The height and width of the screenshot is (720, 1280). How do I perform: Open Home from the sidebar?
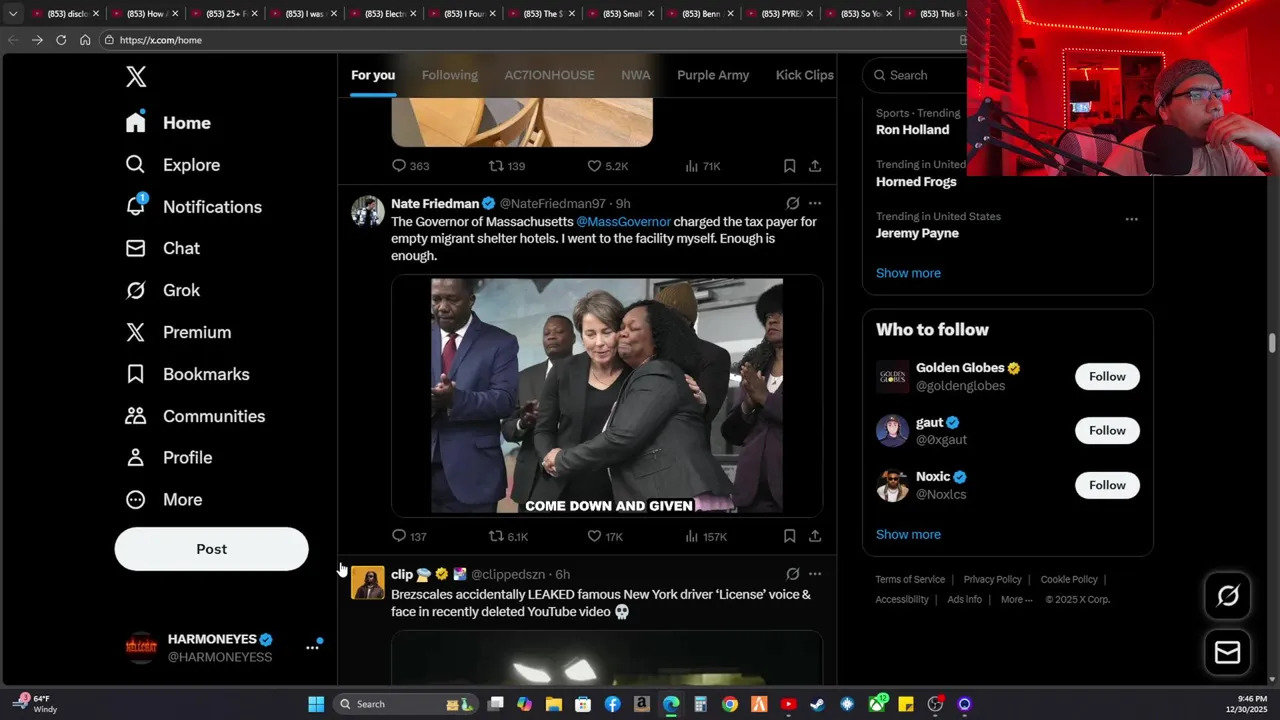pyautogui.click(x=168, y=123)
